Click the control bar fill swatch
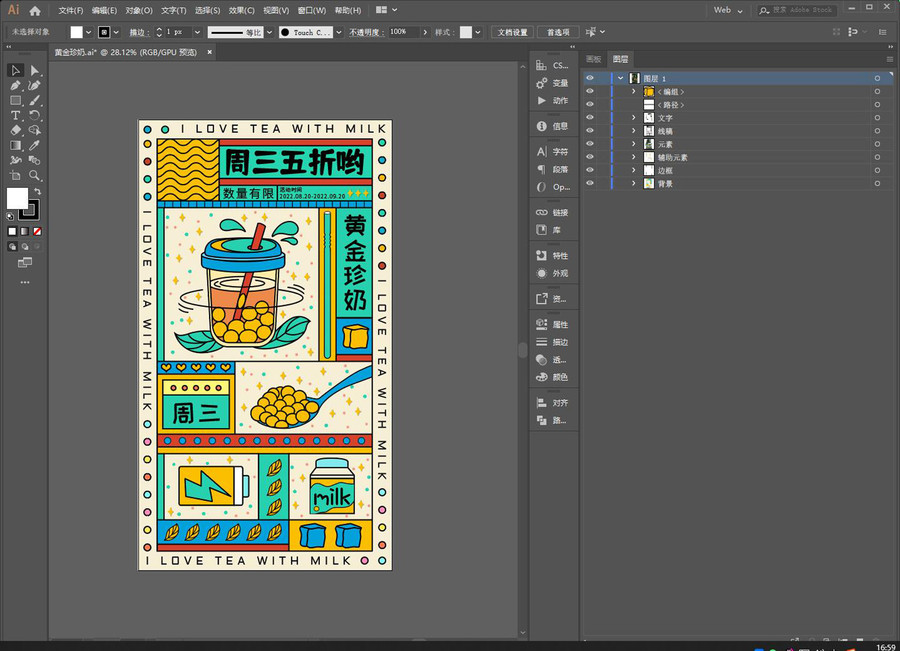 pyautogui.click(x=76, y=32)
